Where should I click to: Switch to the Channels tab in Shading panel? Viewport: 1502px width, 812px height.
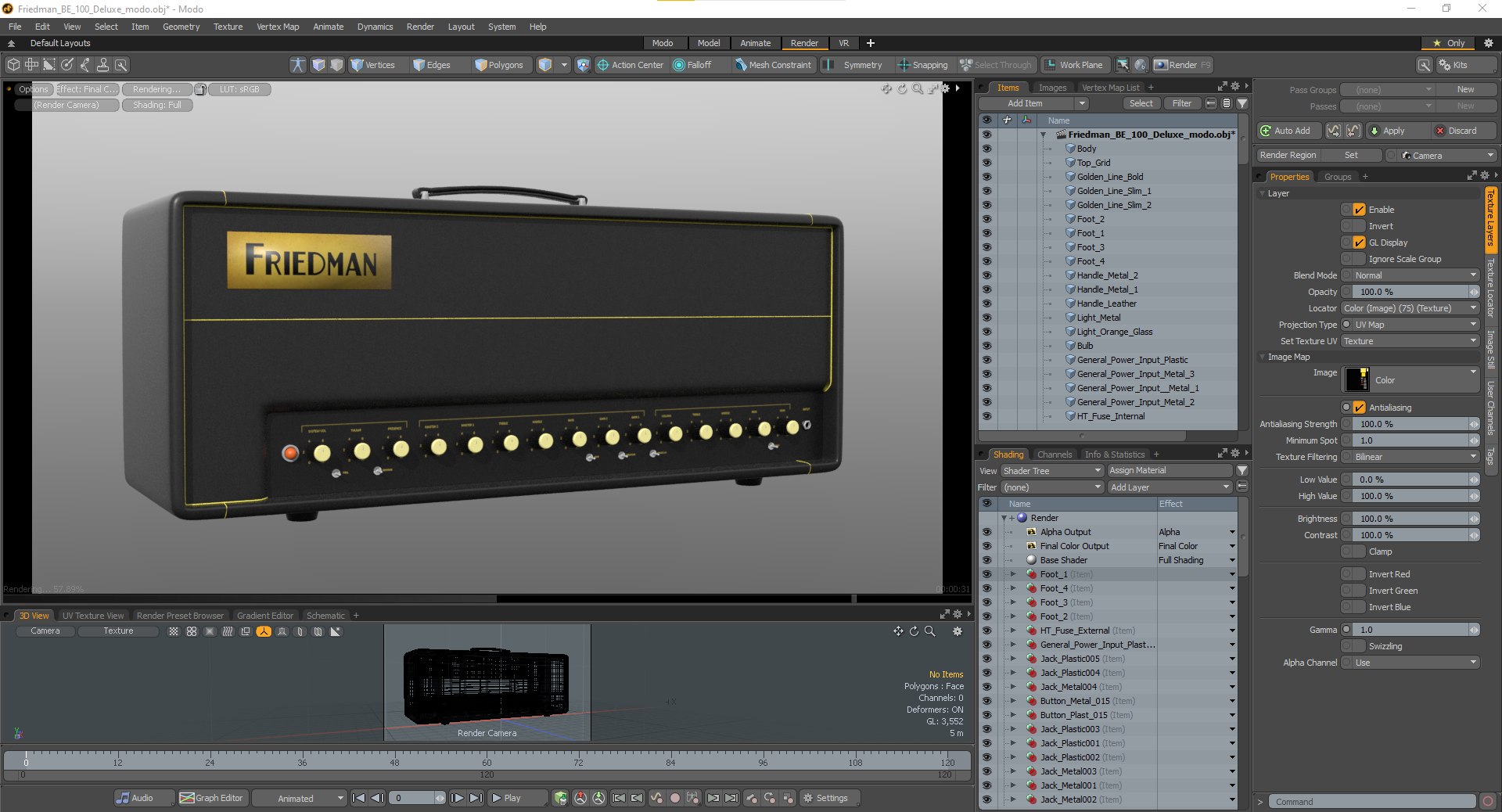1054,455
